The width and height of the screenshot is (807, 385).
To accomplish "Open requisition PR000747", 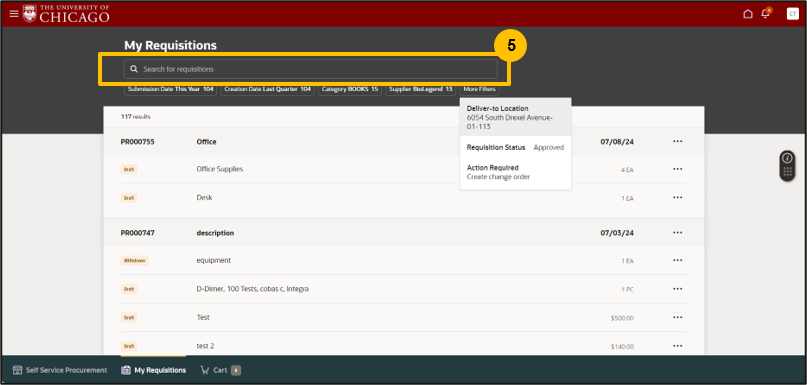I will click(137, 233).
